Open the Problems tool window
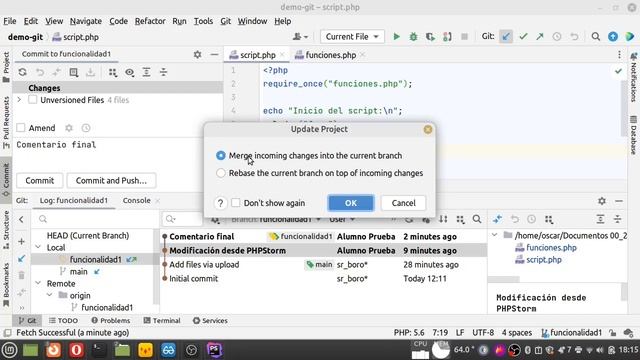The width and height of the screenshot is (640, 360). coord(111,321)
